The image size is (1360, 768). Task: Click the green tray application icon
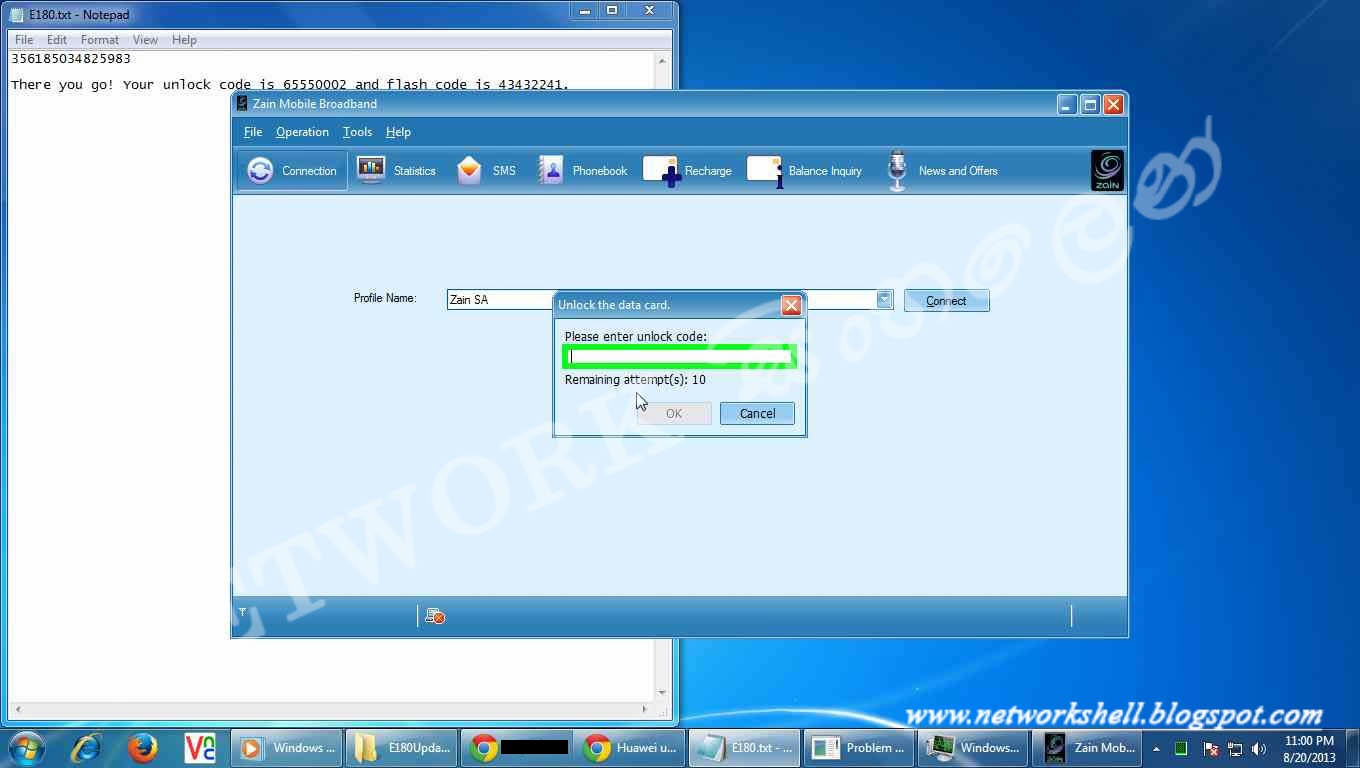(x=1181, y=748)
